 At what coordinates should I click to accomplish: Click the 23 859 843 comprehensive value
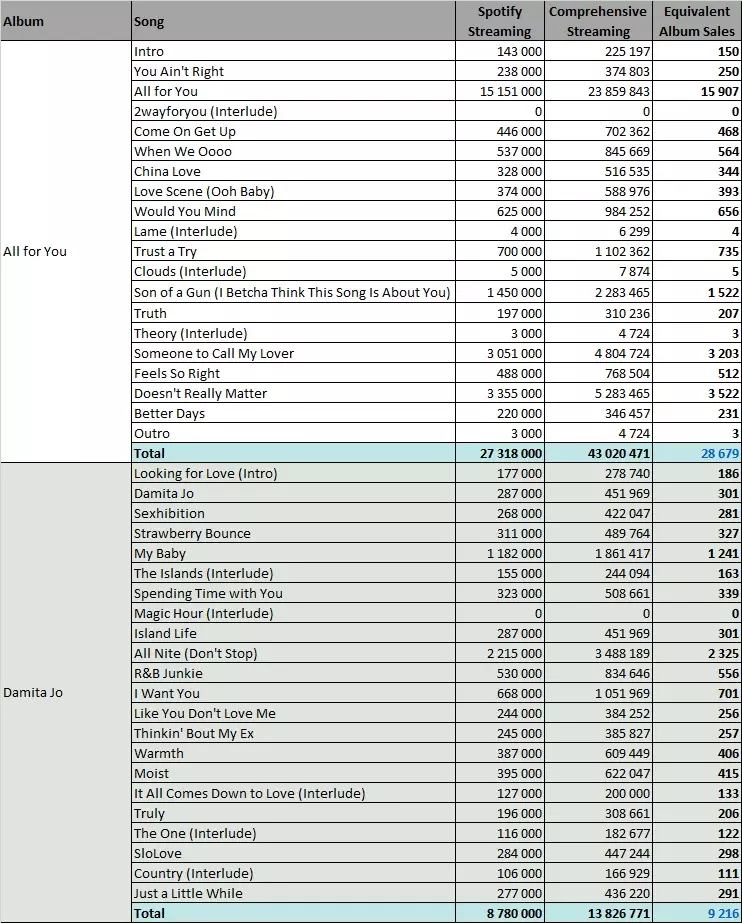598,91
